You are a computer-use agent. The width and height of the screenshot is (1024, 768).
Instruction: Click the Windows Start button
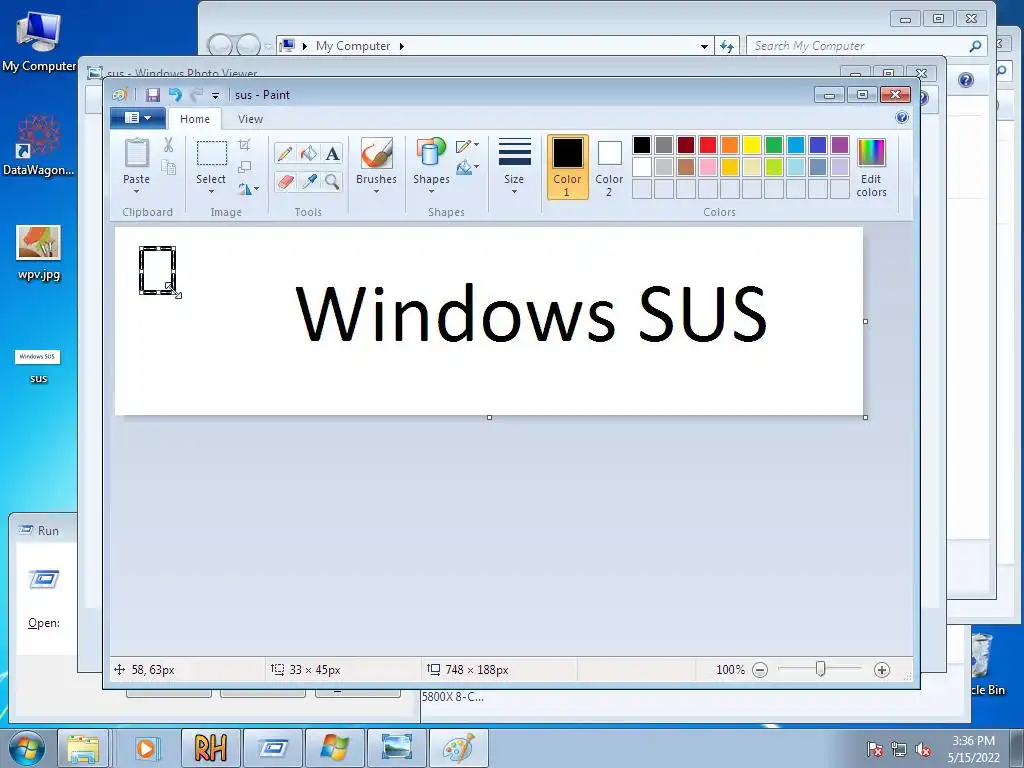click(26, 748)
